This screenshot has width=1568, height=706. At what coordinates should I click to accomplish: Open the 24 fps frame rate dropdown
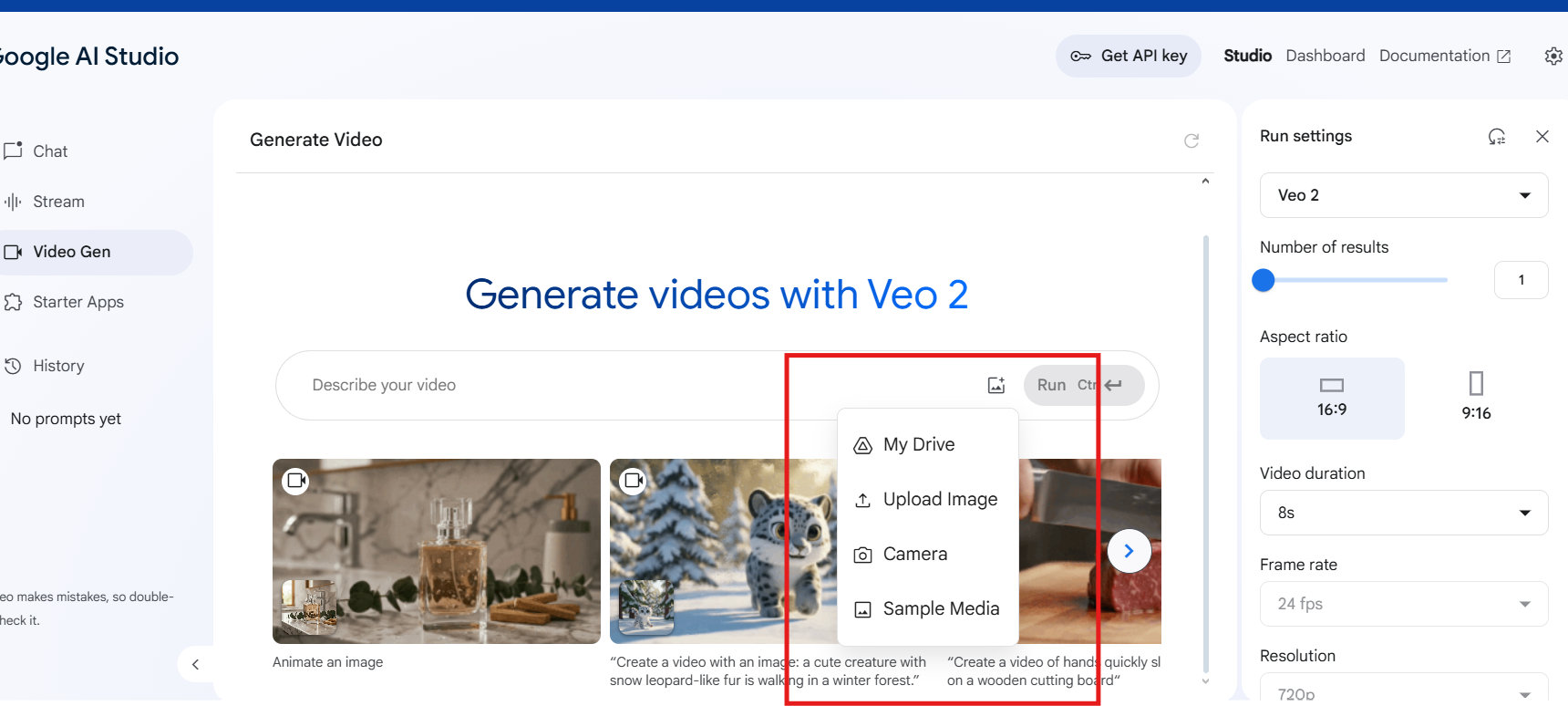click(x=1403, y=604)
